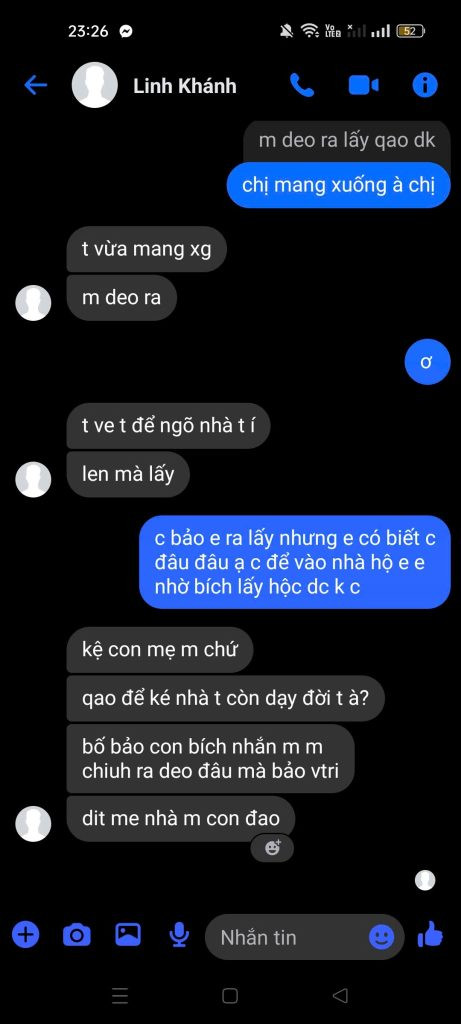Open emoji picker in message field
The image size is (461, 1024).
coord(381,937)
